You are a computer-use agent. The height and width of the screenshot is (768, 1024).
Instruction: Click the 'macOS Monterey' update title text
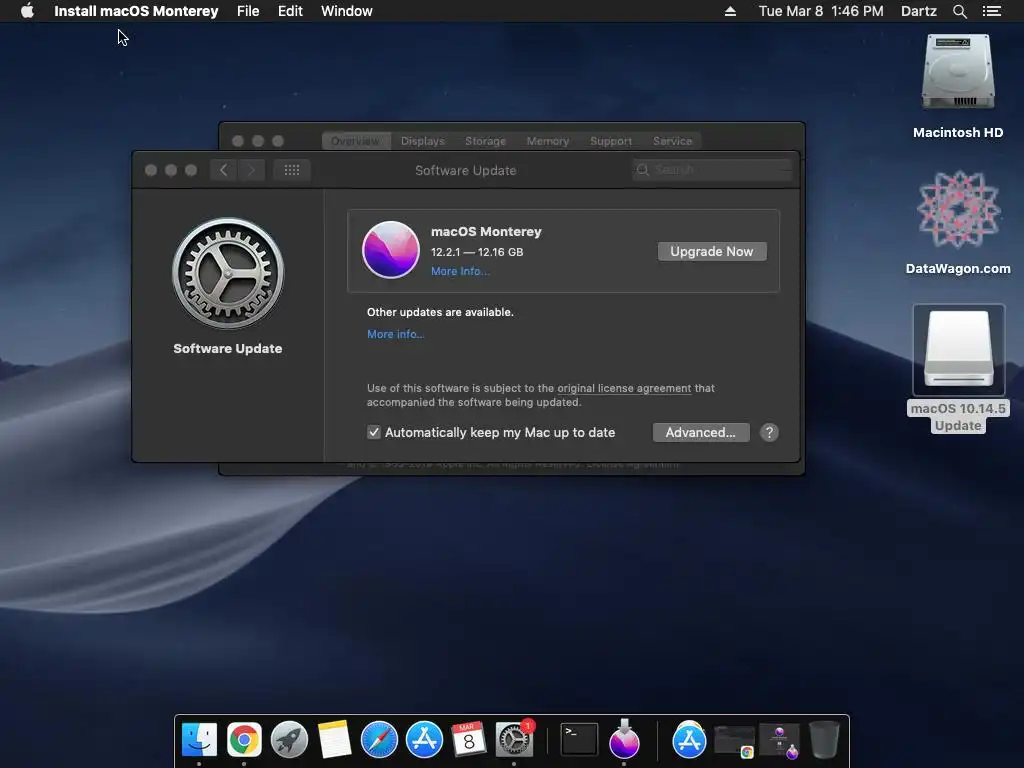[486, 231]
